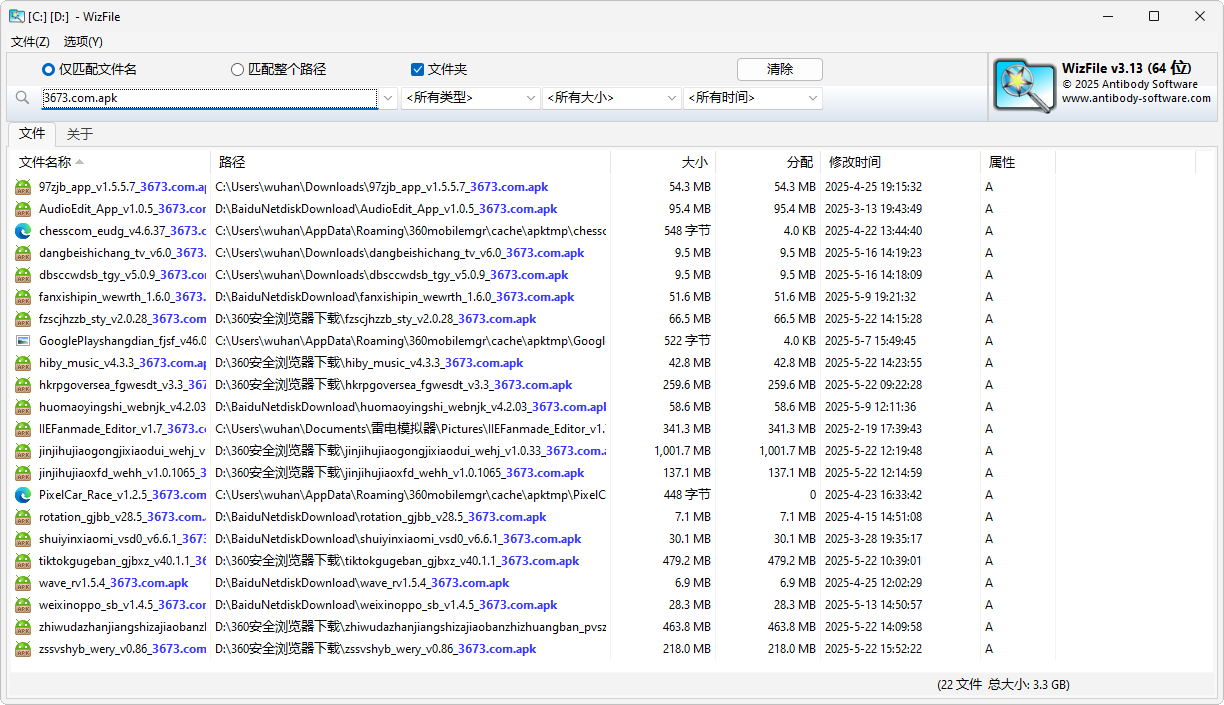1224x705 pixels.
Task: Click the date 2025-5-13 14:50:57
Action: click(873, 605)
